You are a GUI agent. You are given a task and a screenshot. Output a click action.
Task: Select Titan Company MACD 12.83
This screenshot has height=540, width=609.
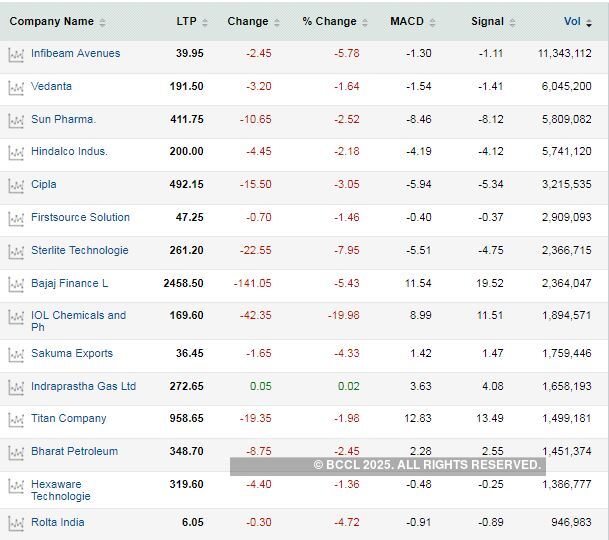(x=418, y=418)
